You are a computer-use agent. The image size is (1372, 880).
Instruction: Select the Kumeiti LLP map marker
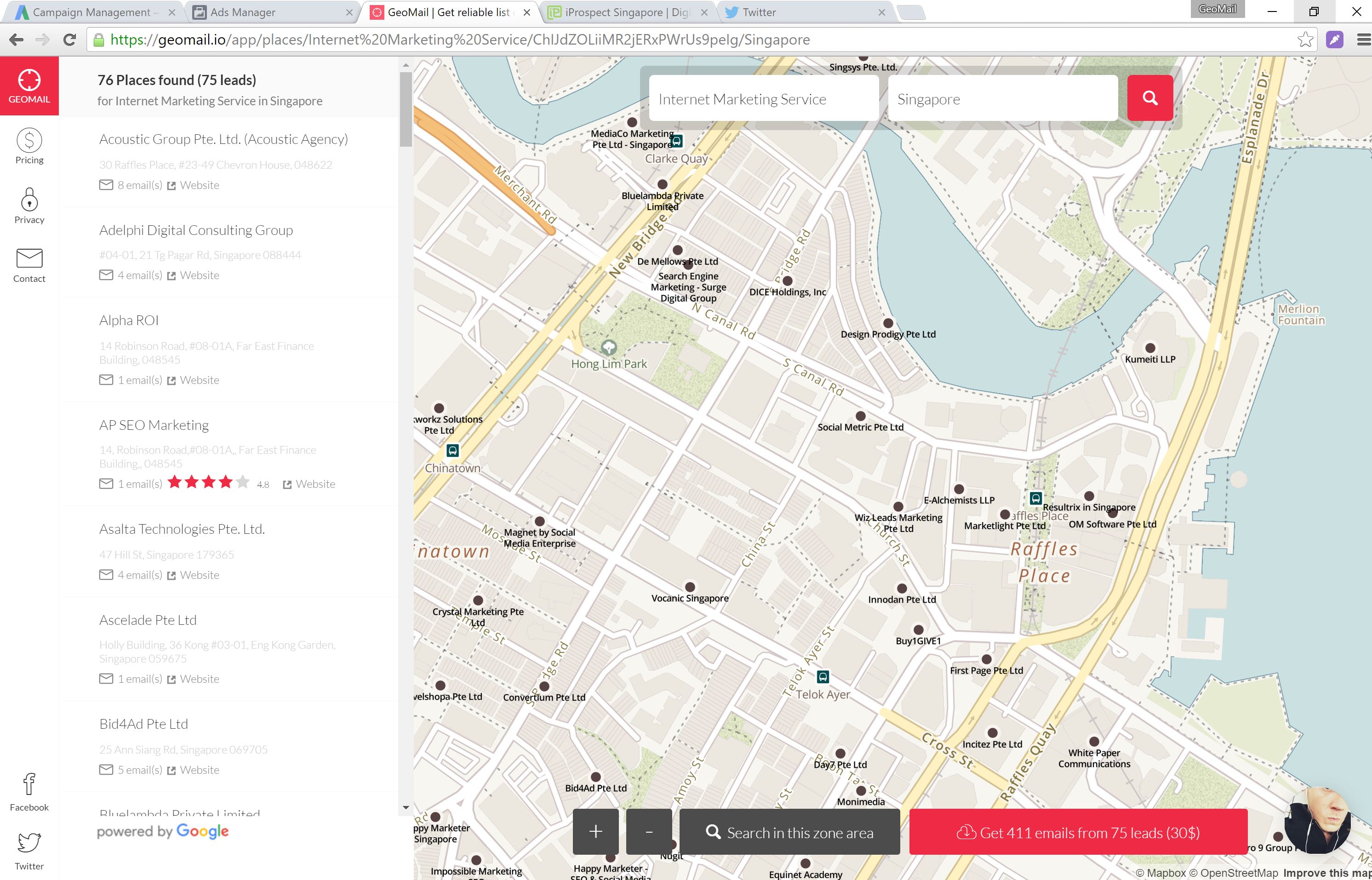click(x=1150, y=348)
